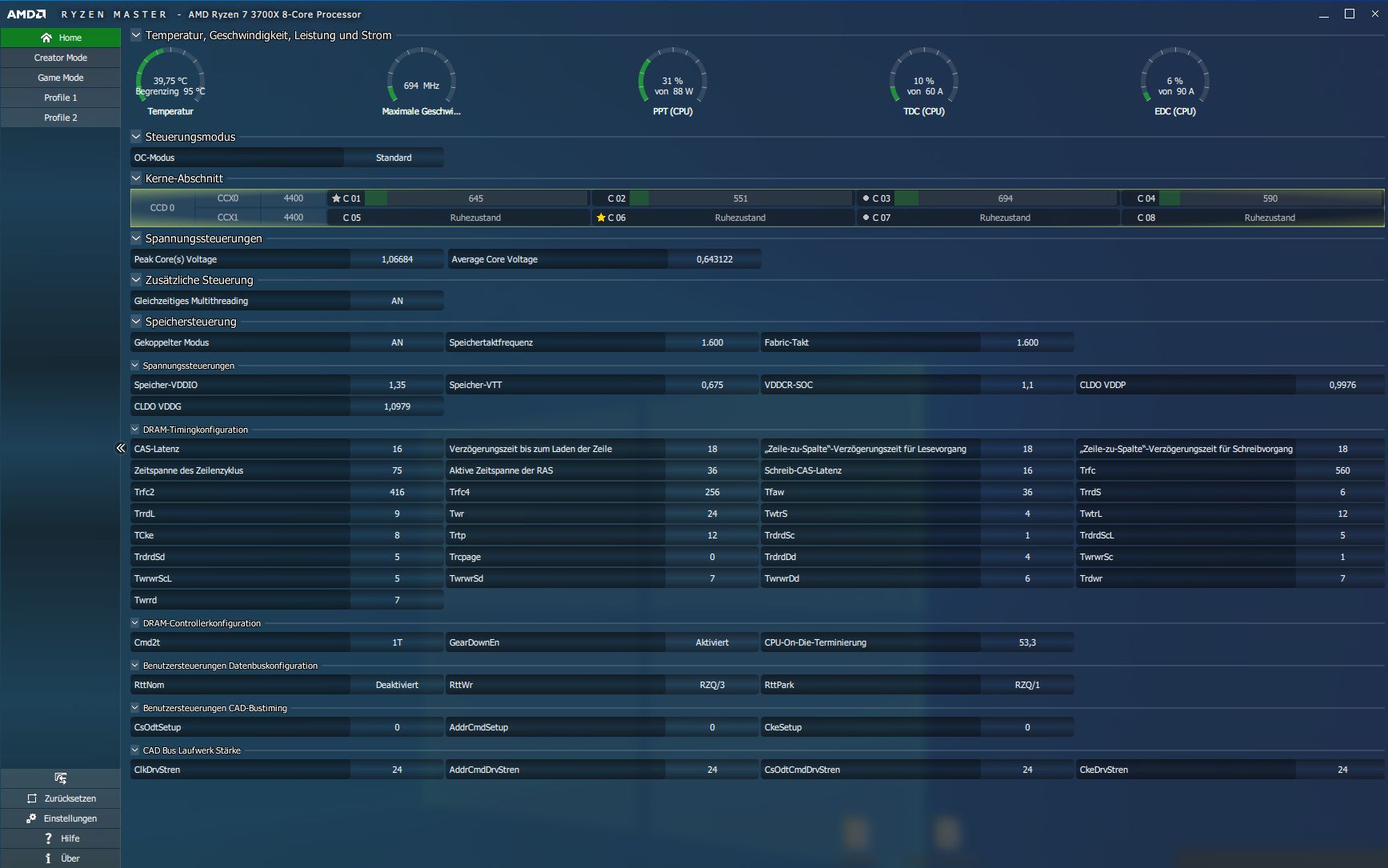Select the C 02 core frequency bar
This screenshot has height=868, width=1388.
pos(741,198)
